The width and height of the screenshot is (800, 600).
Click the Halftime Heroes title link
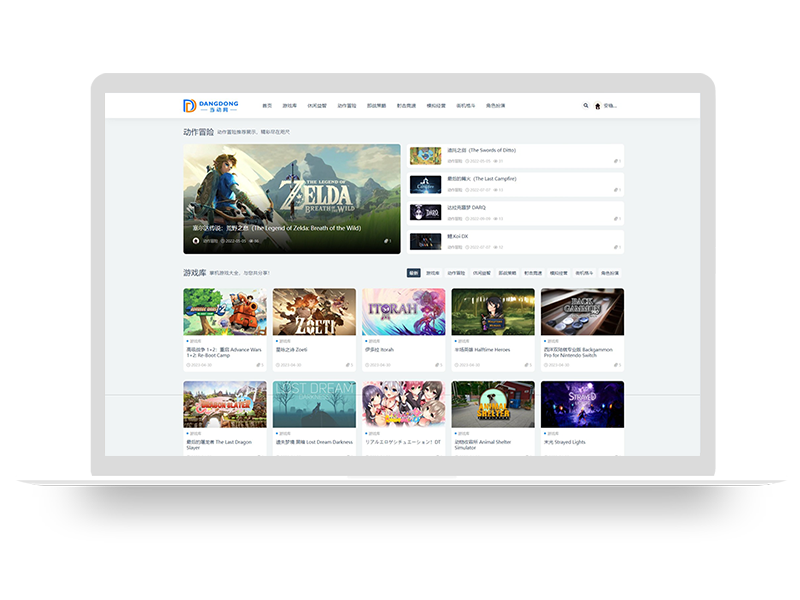pyautogui.click(x=481, y=350)
